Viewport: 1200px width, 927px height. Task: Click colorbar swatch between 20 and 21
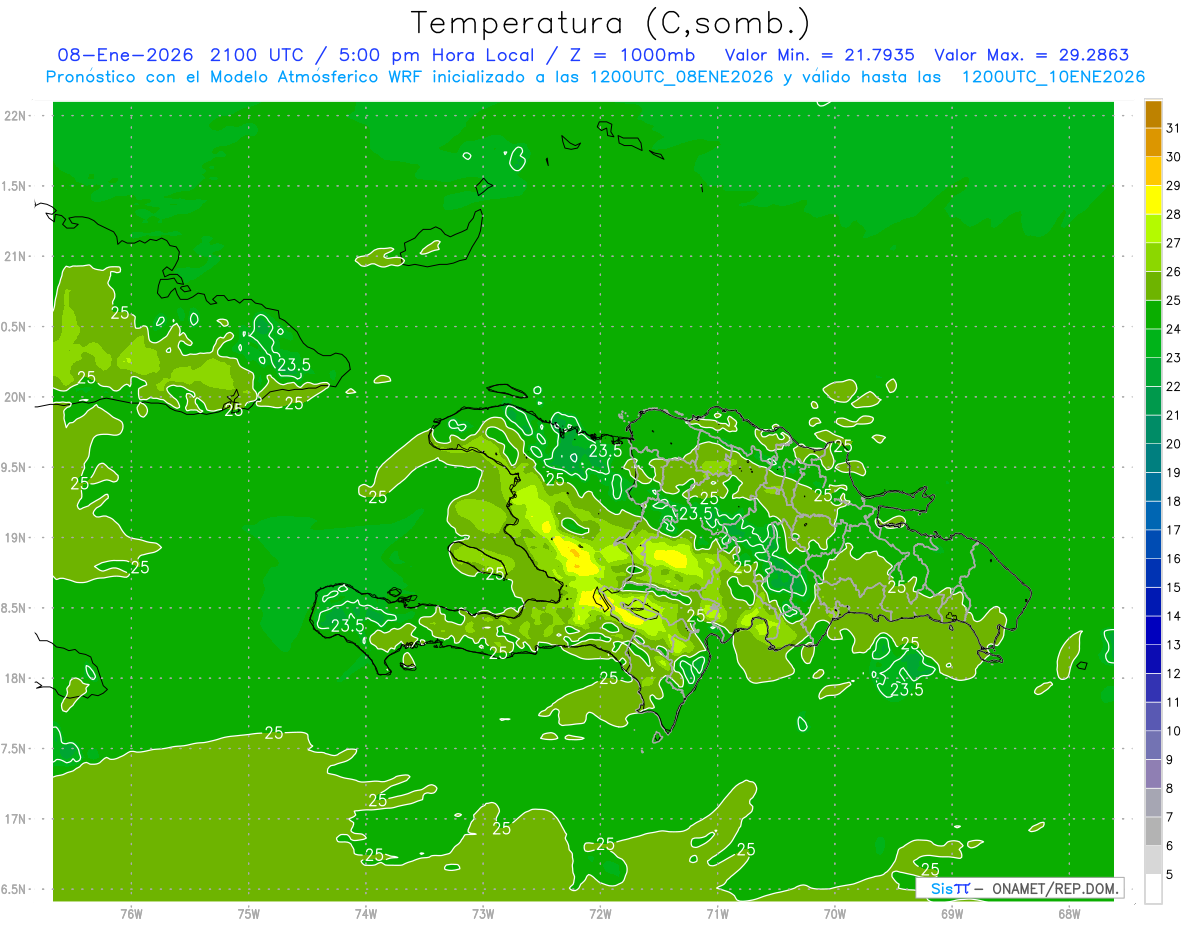1153,430
